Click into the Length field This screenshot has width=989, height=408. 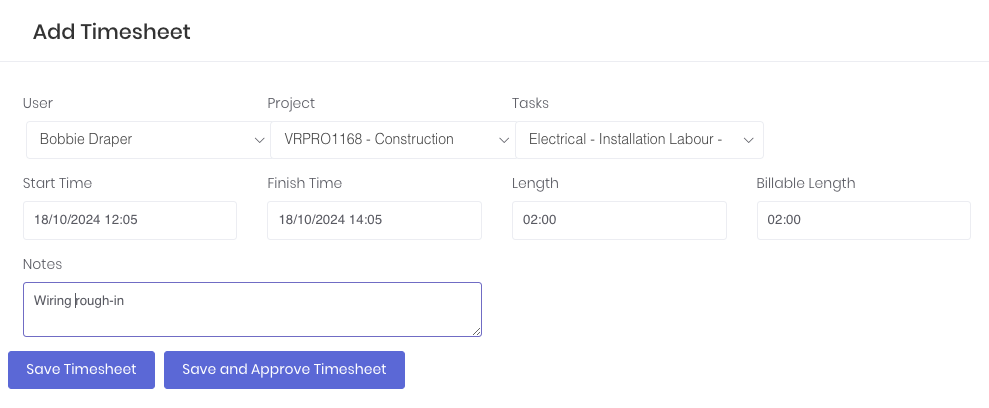click(x=619, y=220)
